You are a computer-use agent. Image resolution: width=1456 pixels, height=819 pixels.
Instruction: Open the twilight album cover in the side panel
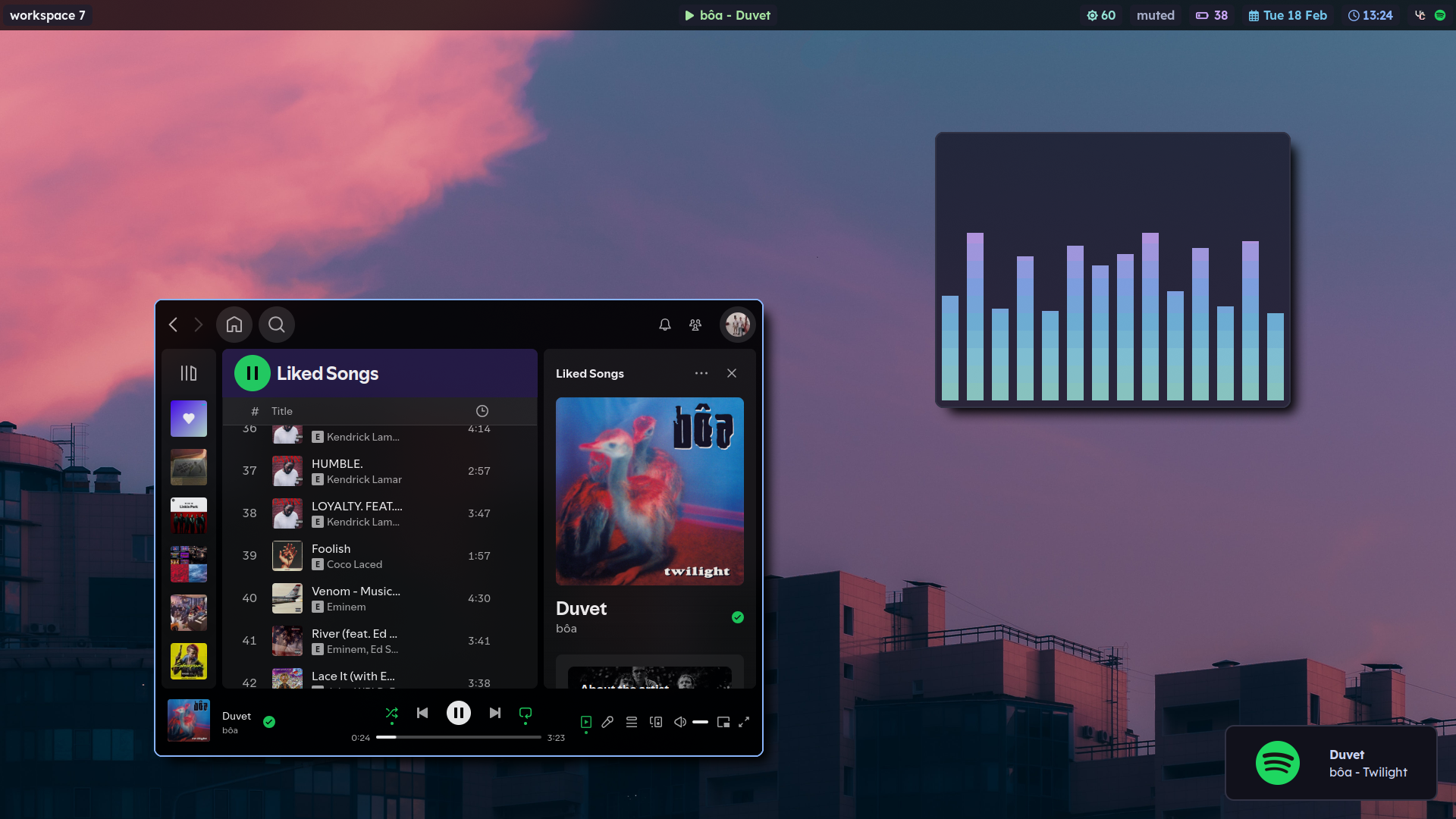coord(650,491)
